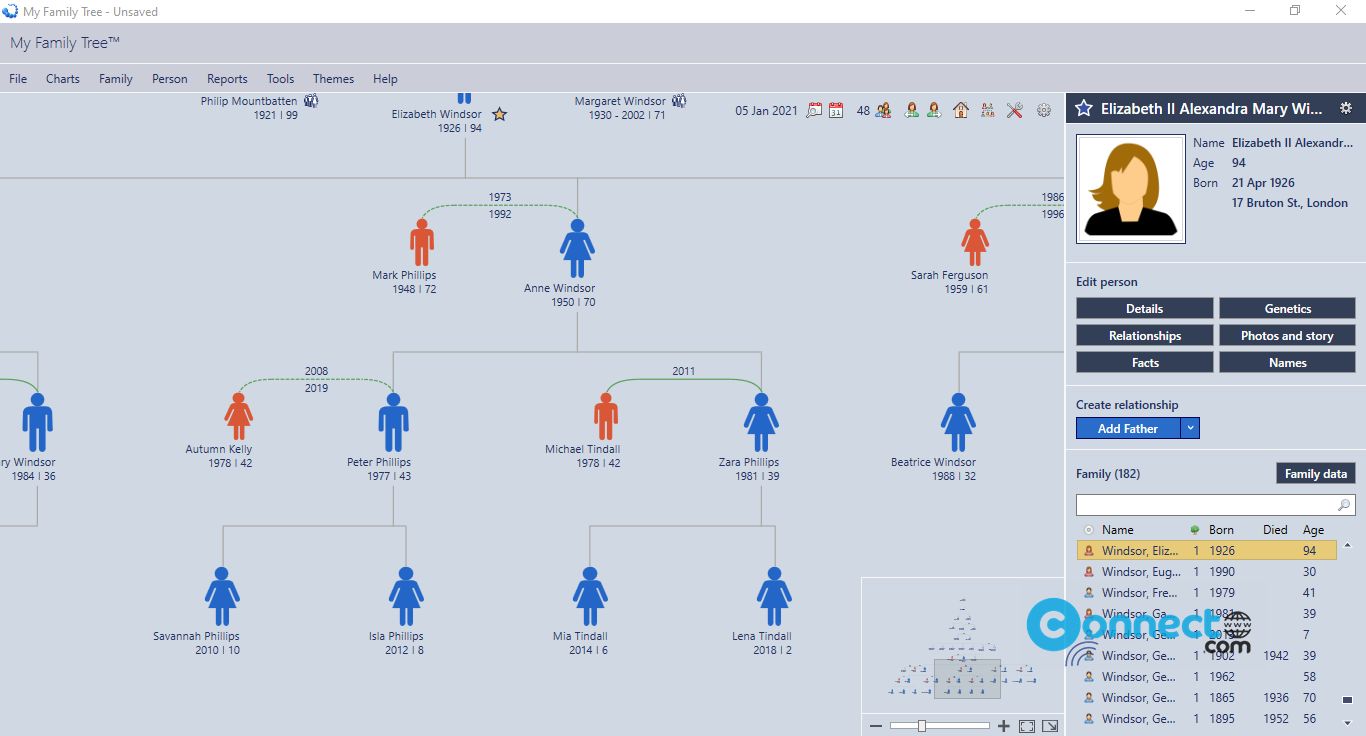This screenshot has width=1366, height=736.
Task: Open the family chart layout icon
Action: [x=987, y=110]
